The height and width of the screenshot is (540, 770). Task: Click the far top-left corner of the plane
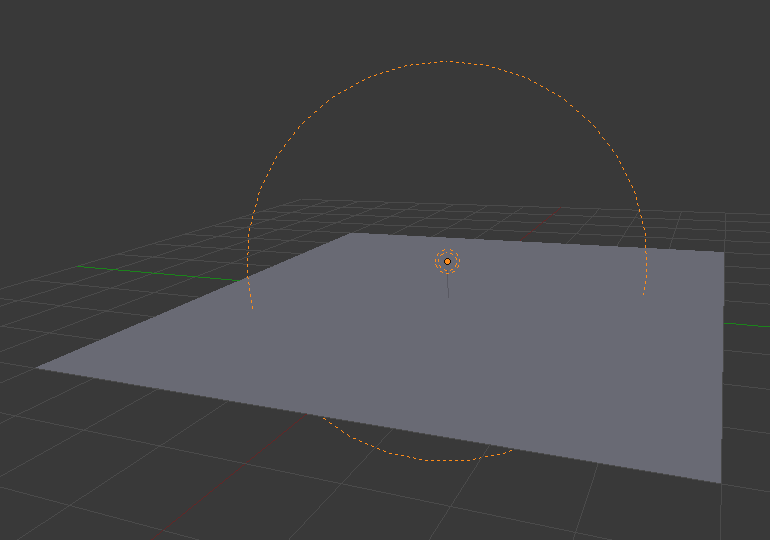click(351, 234)
